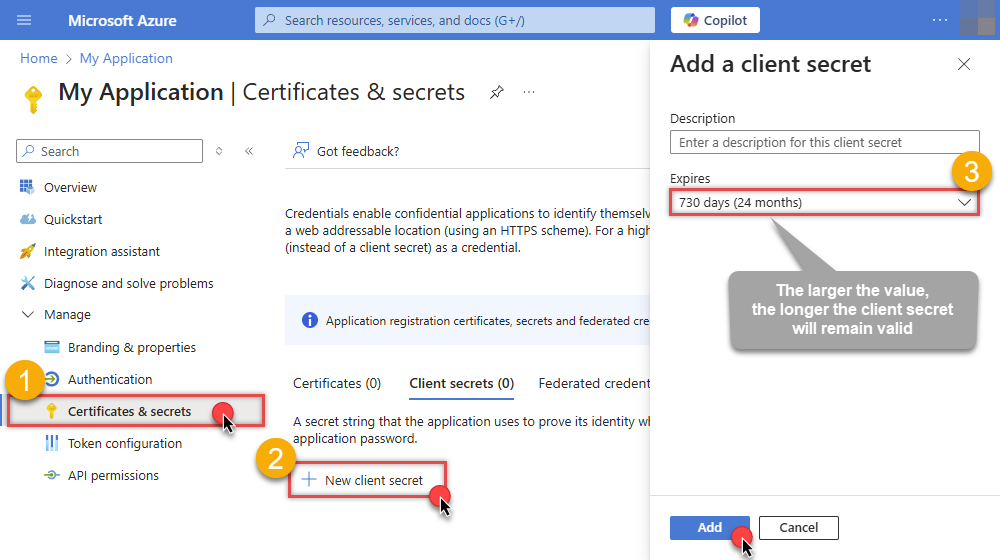Focus the sidebar Search box

tap(109, 151)
